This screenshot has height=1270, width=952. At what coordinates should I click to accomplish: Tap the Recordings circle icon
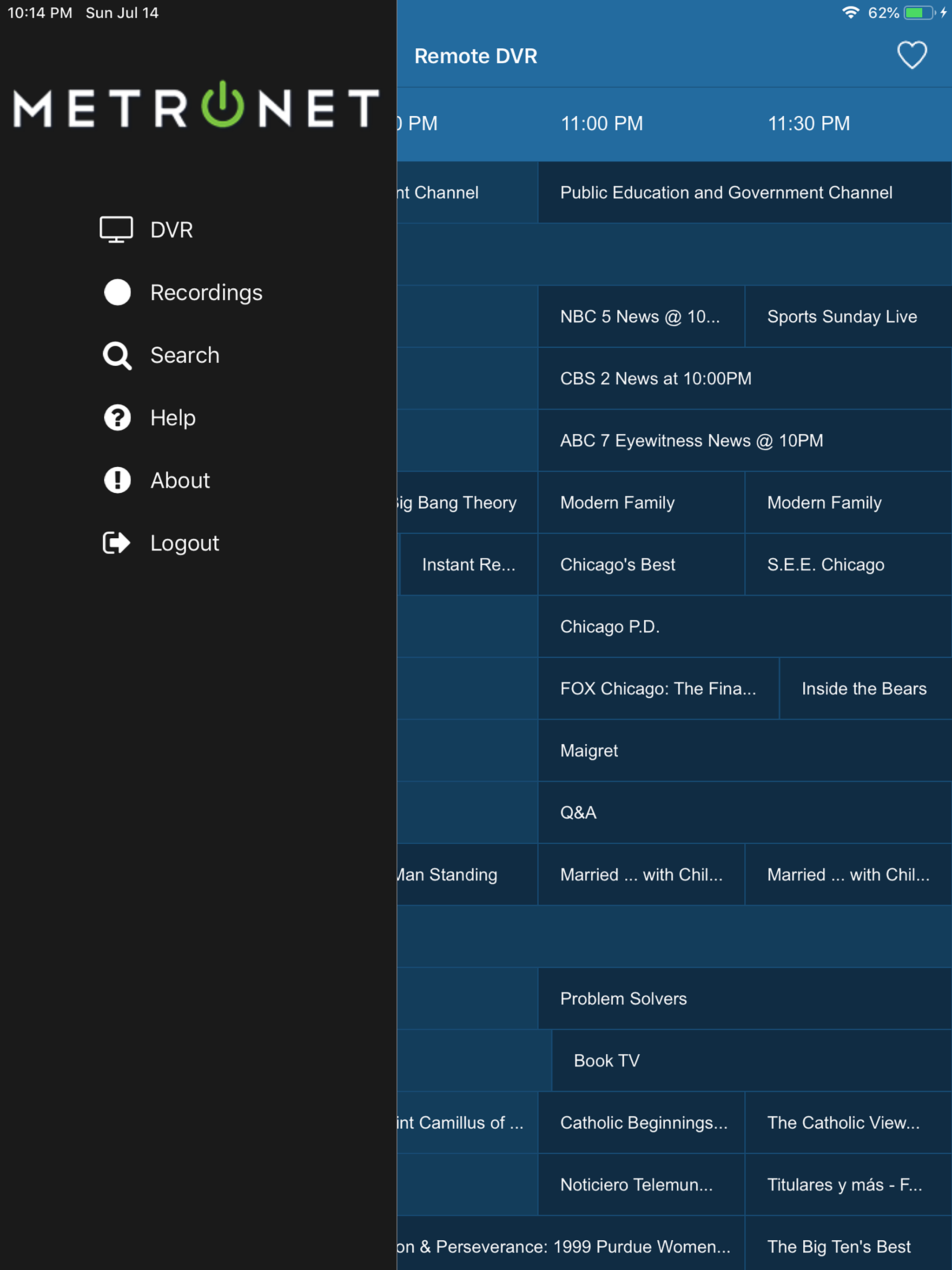click(117, 292)
